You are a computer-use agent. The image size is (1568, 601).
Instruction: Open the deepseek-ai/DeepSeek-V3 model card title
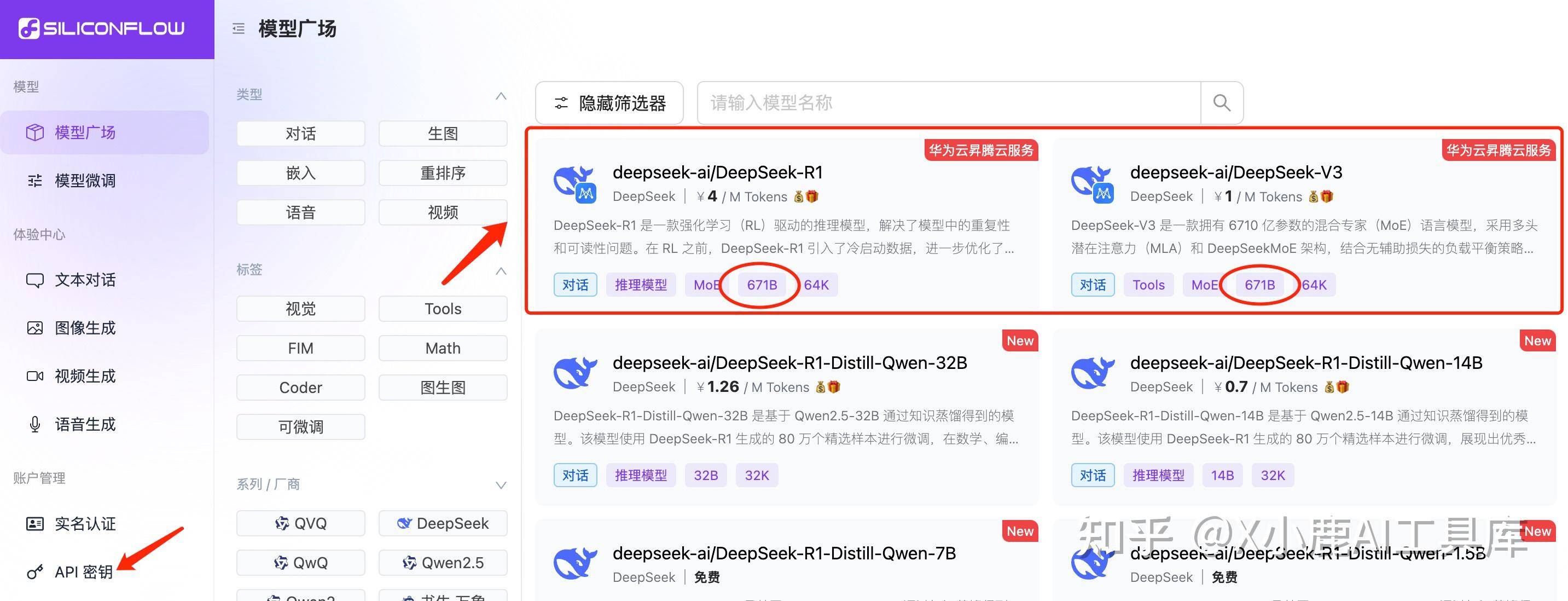tap(1236, 172)
